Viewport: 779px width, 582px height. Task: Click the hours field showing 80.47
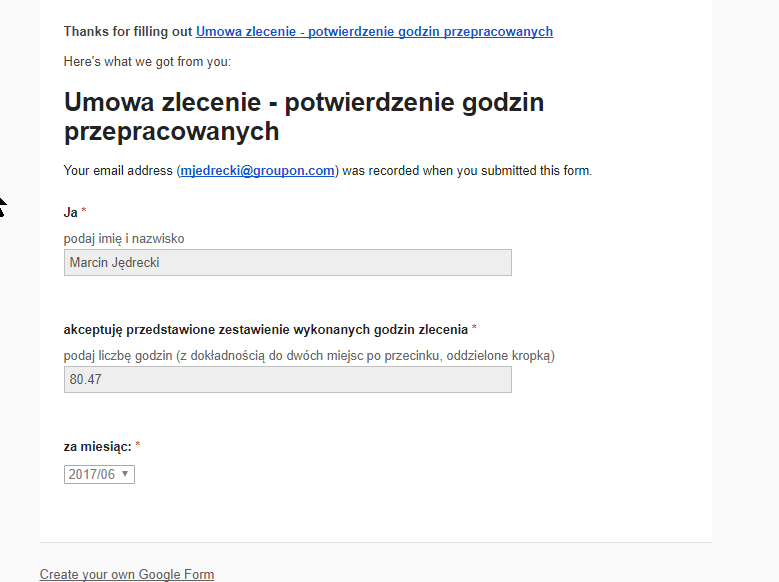click(287, 379)
